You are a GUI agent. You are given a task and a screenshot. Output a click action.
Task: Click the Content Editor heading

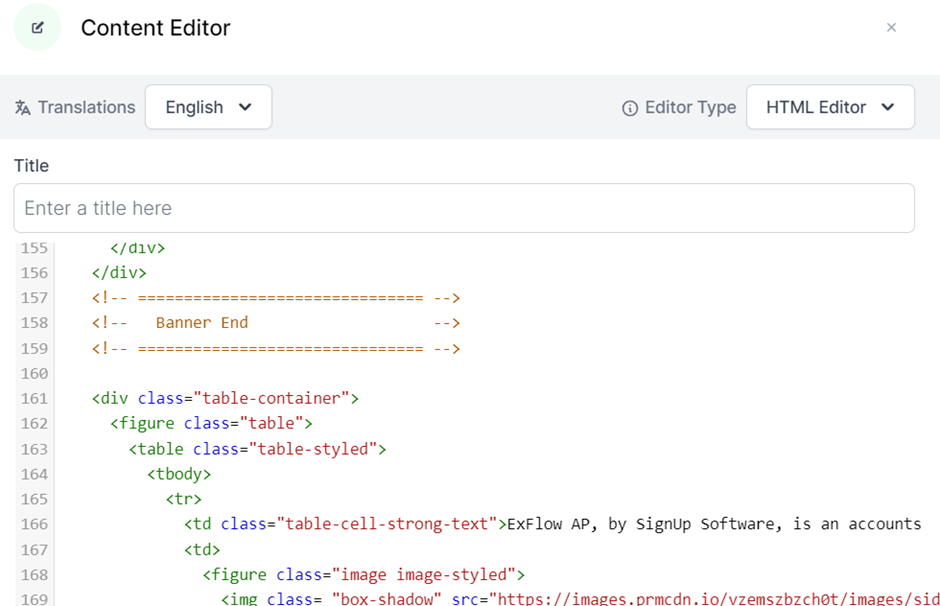(155, 28)
